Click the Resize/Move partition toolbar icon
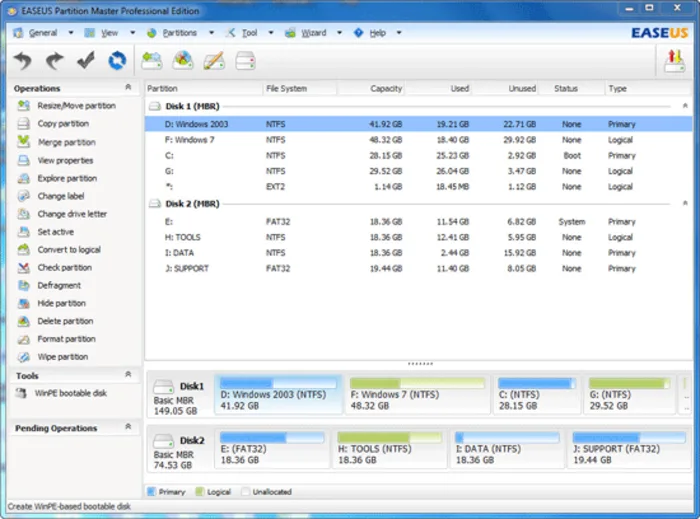700x519 pixels. [151, 60]
